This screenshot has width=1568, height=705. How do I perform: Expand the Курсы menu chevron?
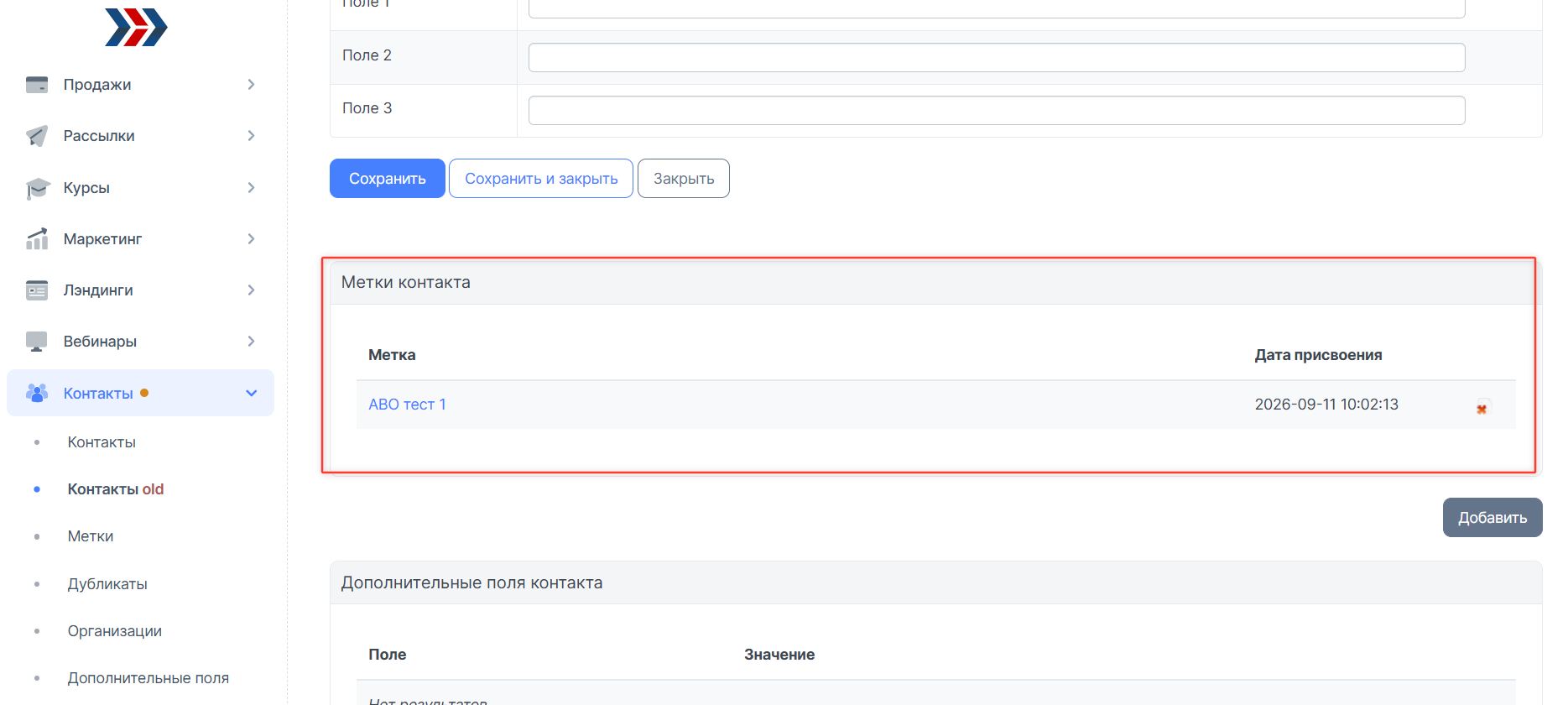[x=251, y=188]
